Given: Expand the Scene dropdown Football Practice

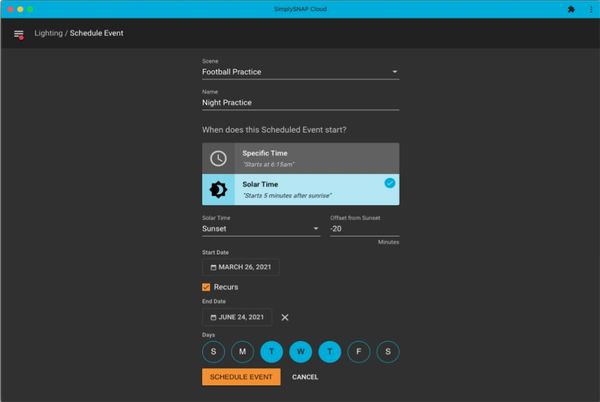Looking at the screenshot, I should pos(300,72).
